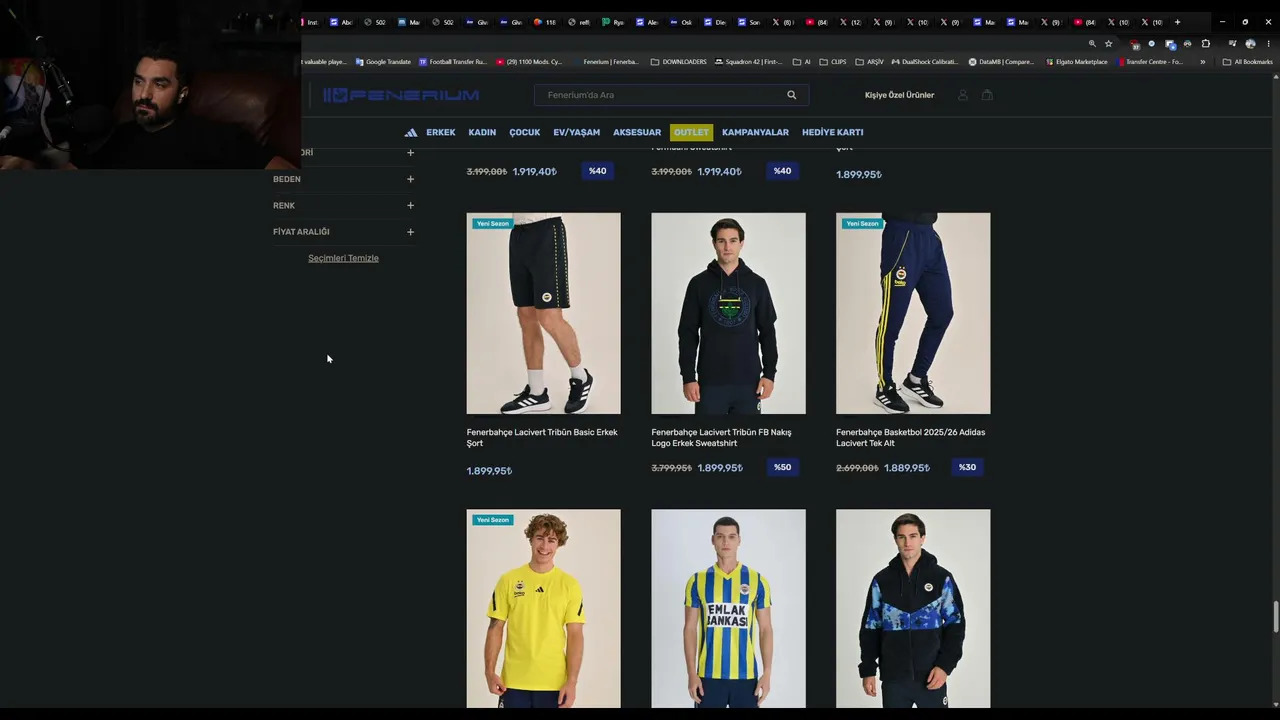Open the CLIPS bookmark folder
The width and height of the screenshot is (1280, 720).
click(832, 62)
